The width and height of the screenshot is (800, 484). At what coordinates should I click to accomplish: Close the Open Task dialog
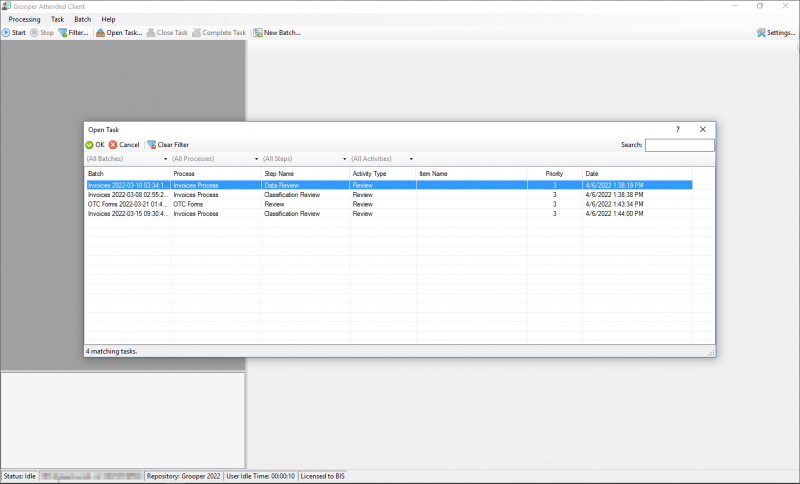[703, 130]
